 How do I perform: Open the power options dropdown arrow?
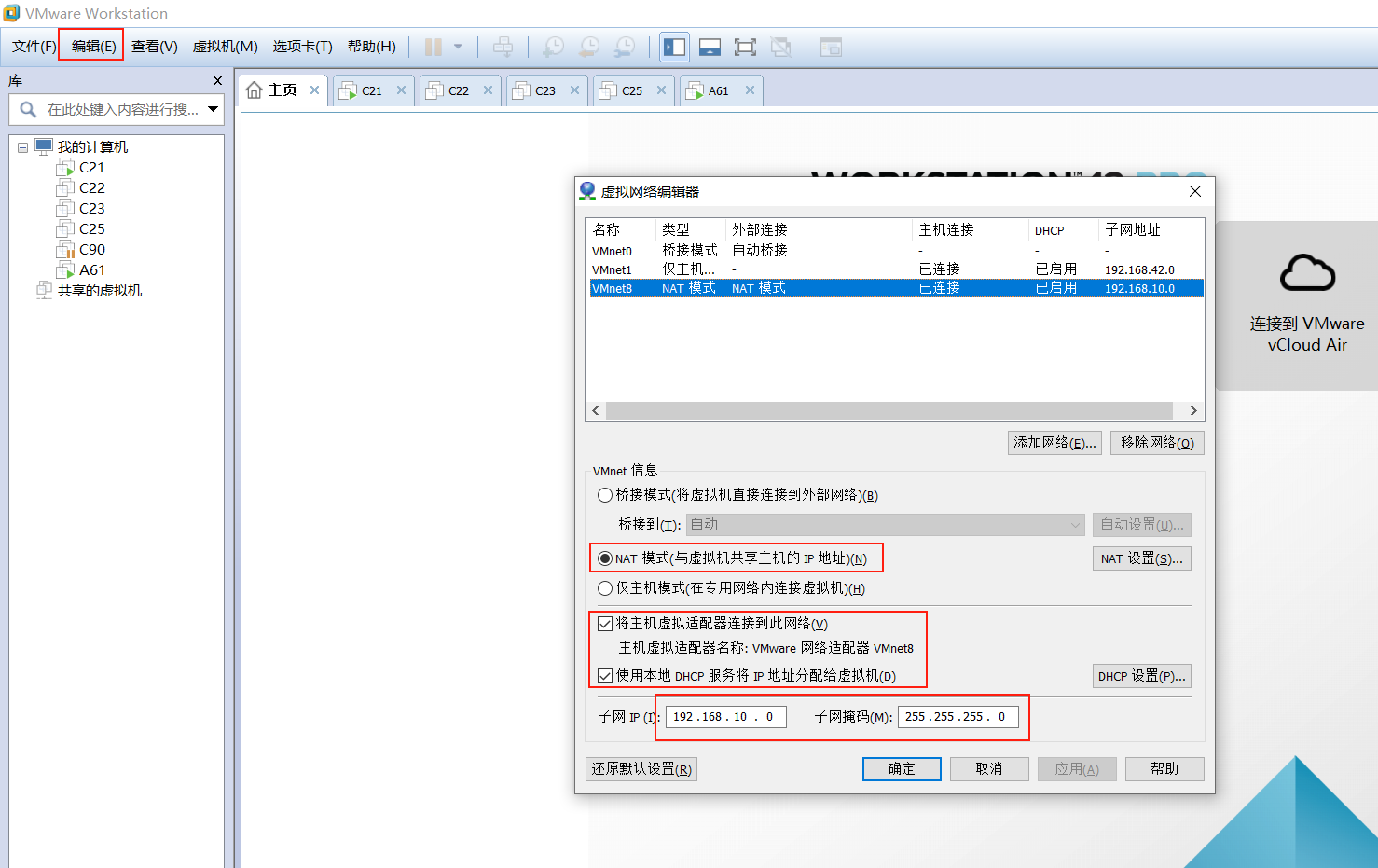(x=458, y=47)
